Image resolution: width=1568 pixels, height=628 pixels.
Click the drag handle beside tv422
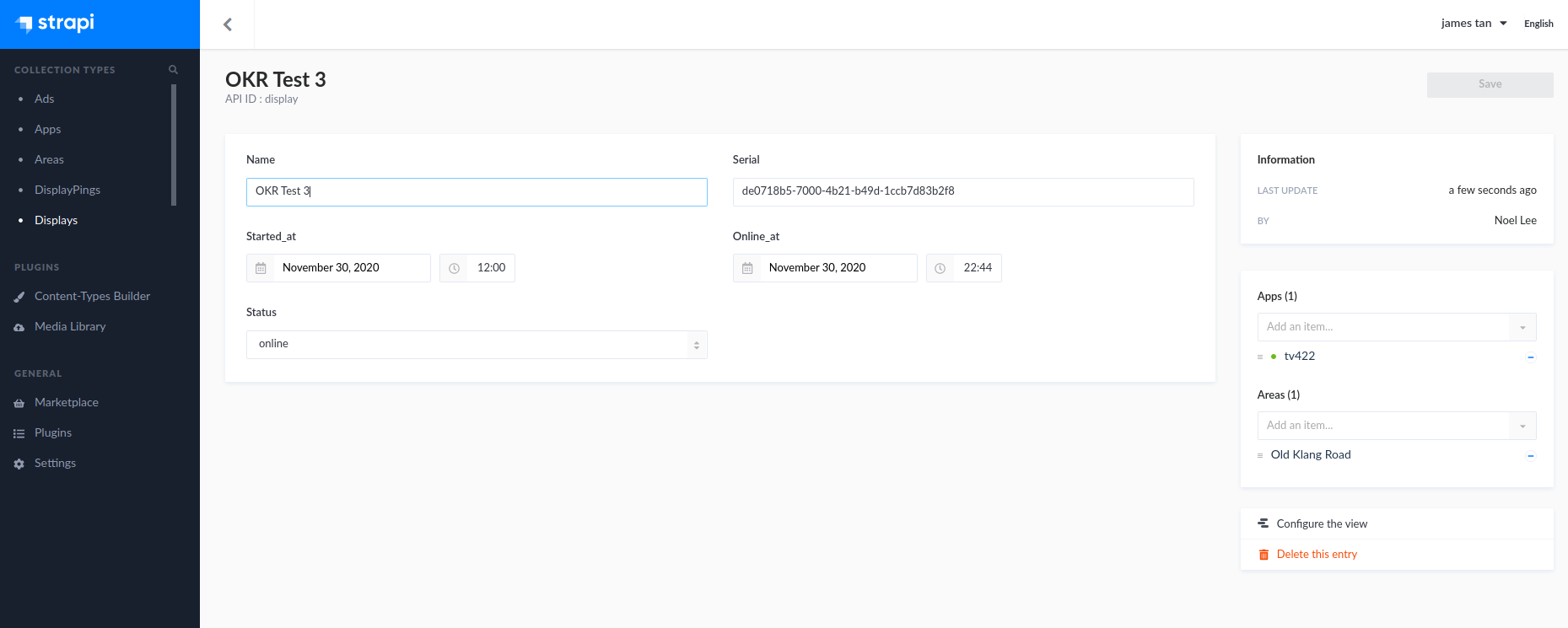(x=1260, y=357)
